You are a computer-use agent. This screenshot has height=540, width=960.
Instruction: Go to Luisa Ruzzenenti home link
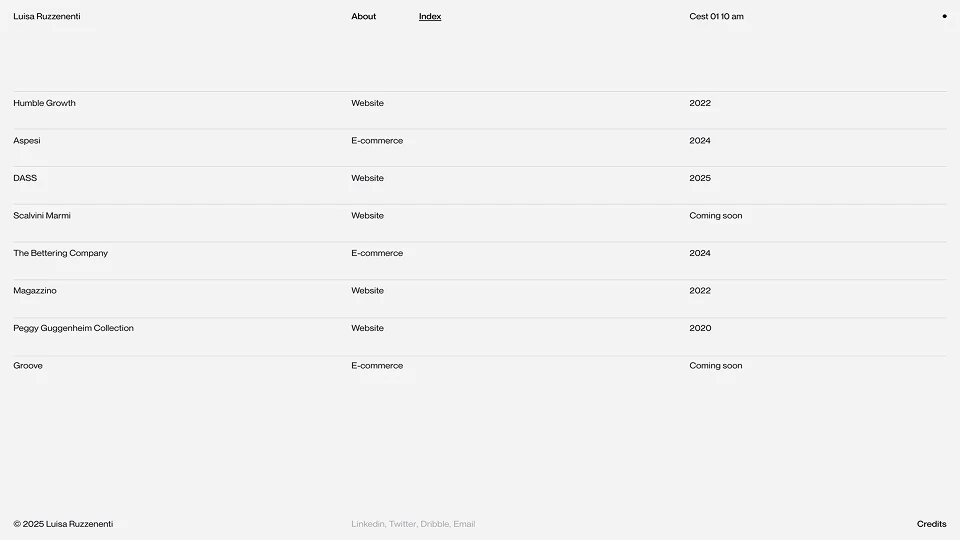47,16
